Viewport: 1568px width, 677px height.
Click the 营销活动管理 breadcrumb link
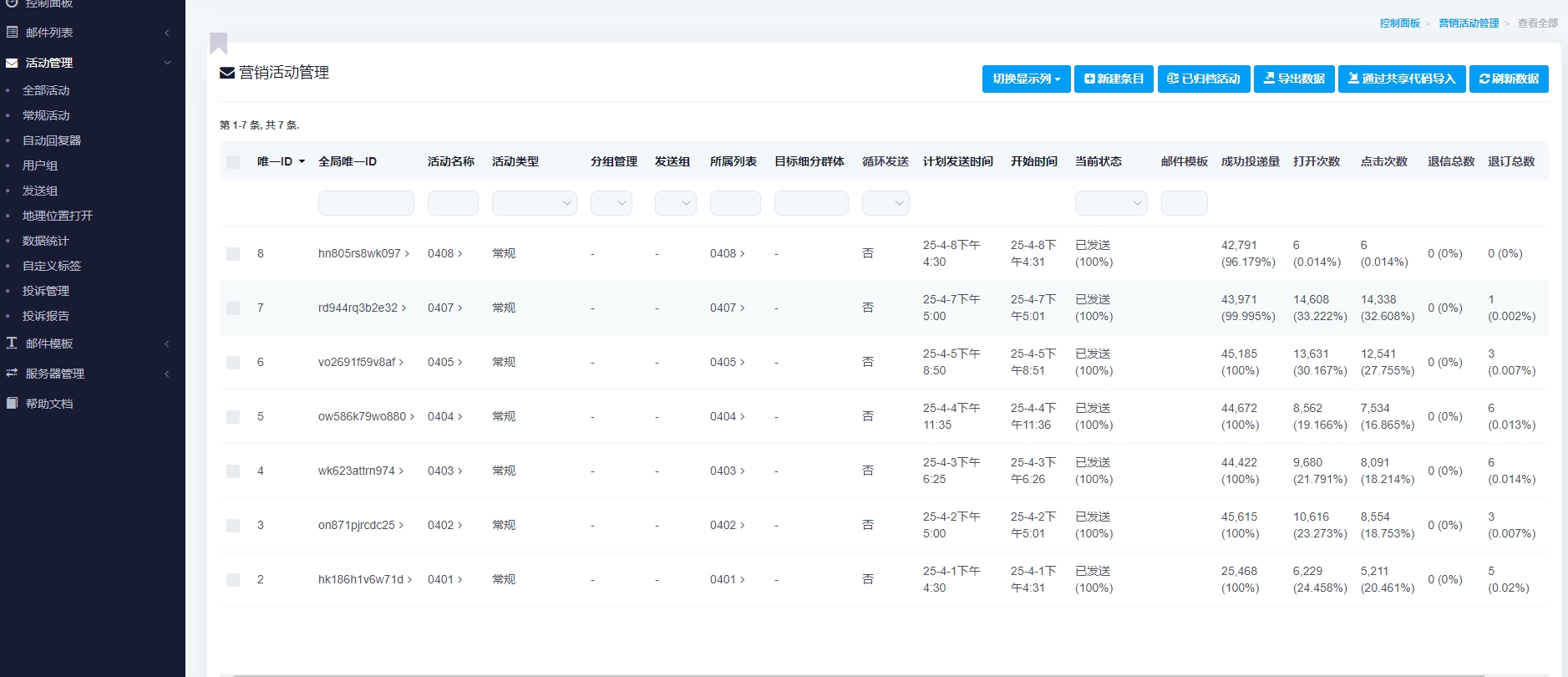[1469, 23]
